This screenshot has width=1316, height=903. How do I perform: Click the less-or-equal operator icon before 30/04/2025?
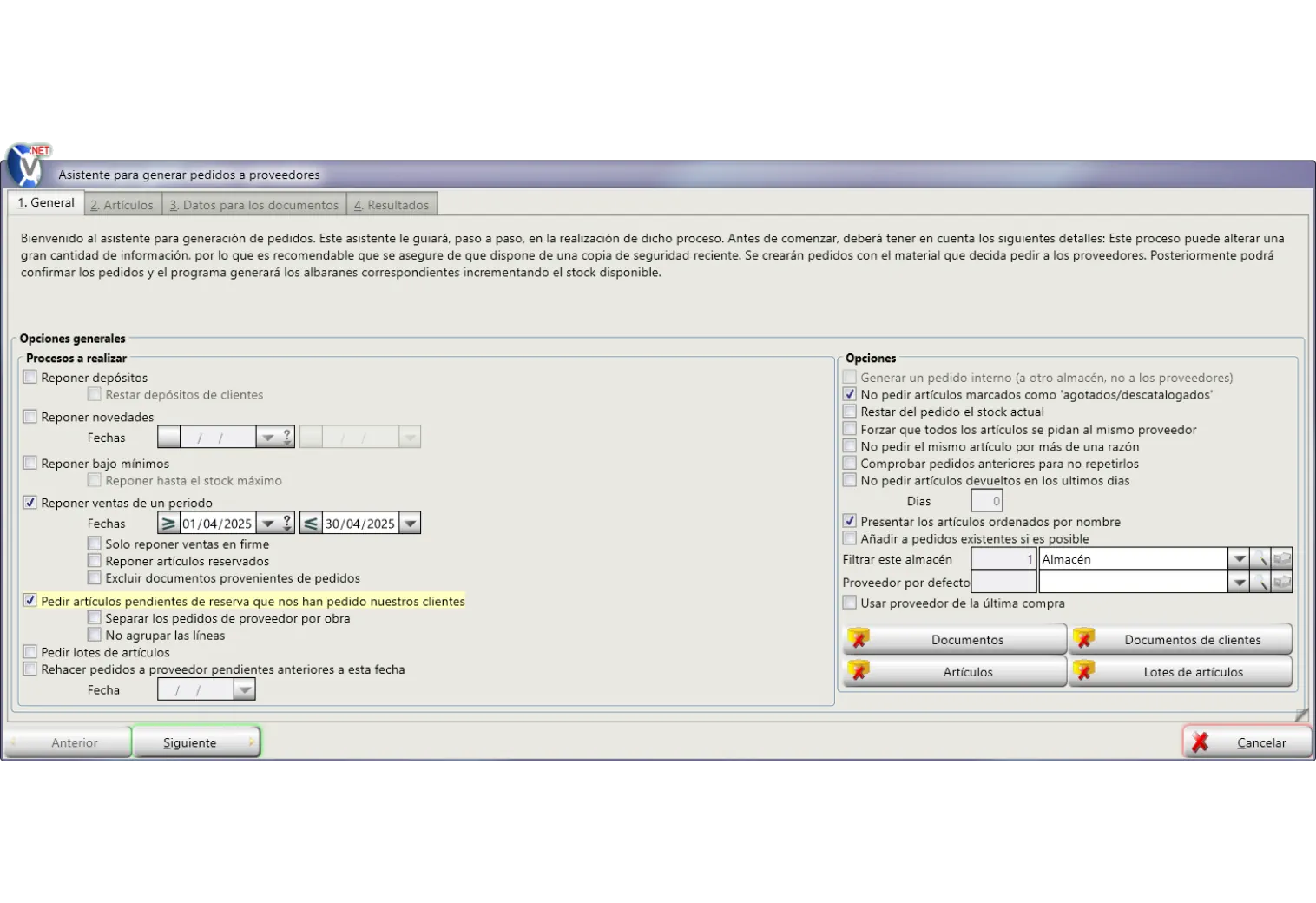pos(311,524)
